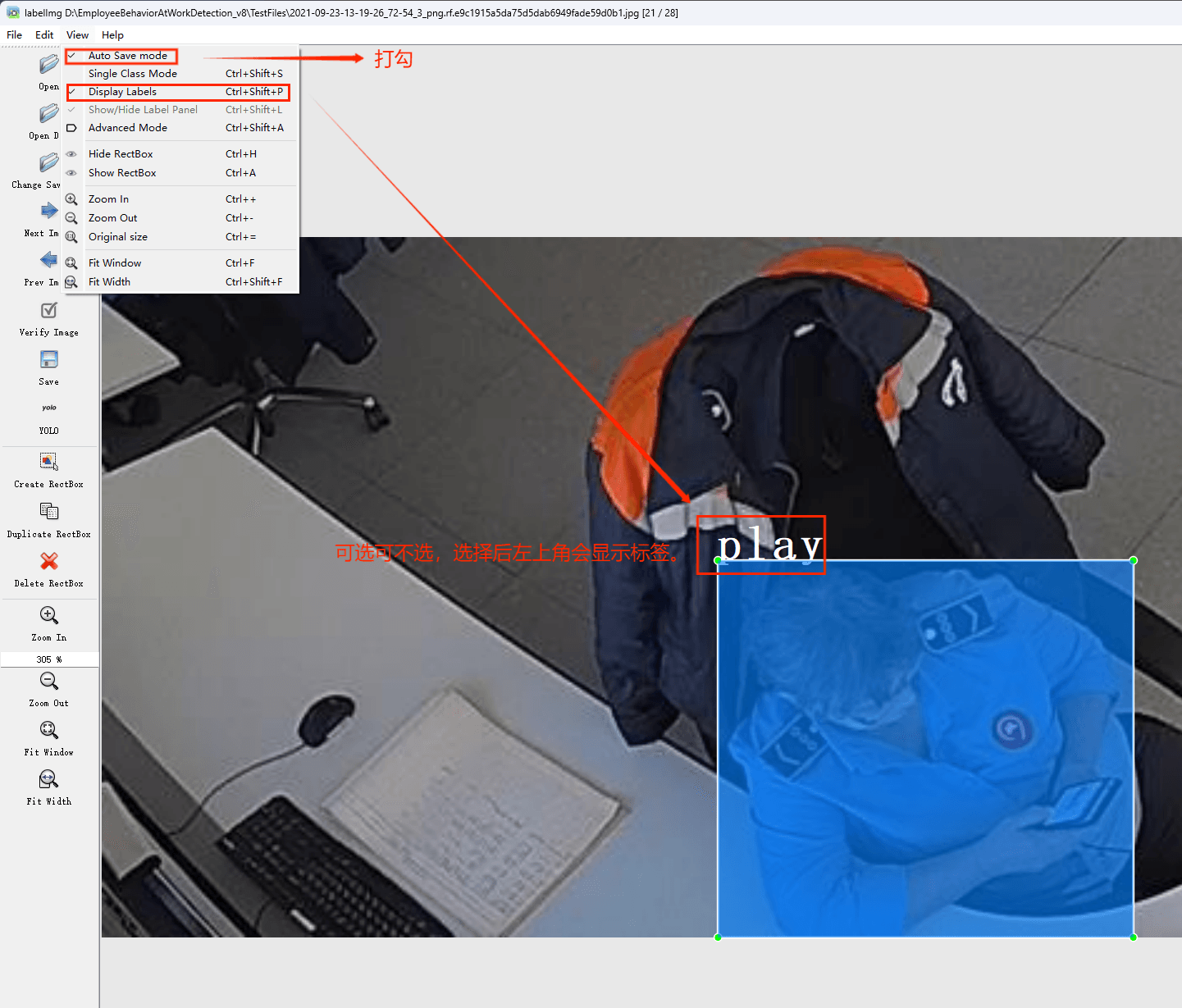Click the Change Save Dir toolbar icon
Image resolution: width=1182 pixels, height=1008 pixels.
(49, 162)
